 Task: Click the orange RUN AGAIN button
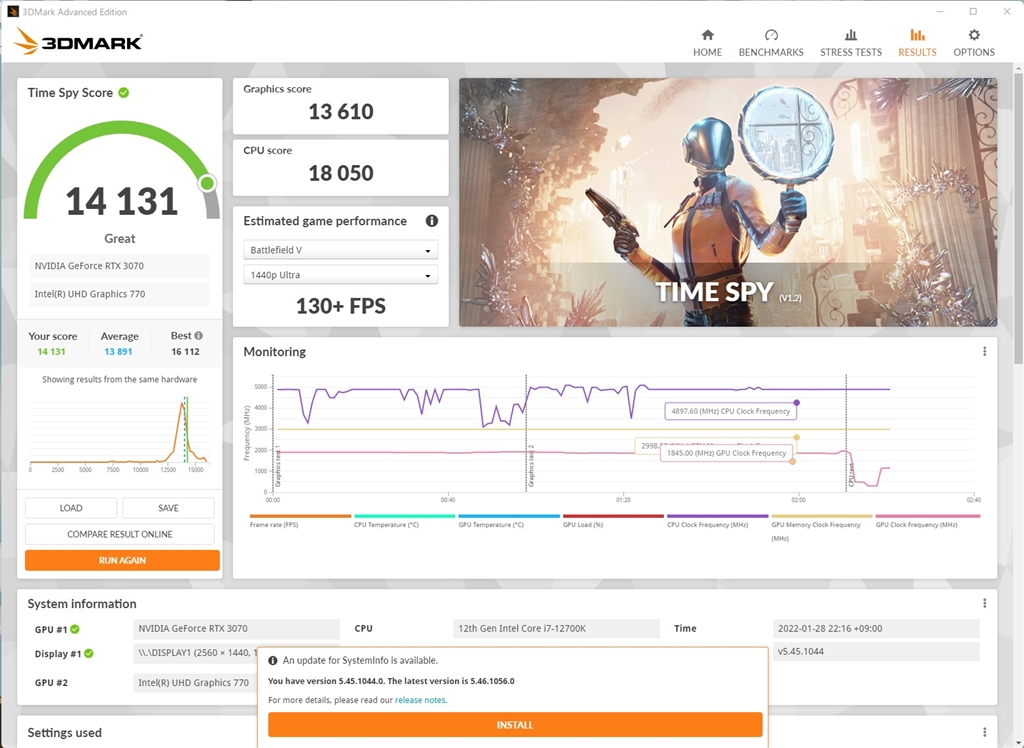[122, 560]
